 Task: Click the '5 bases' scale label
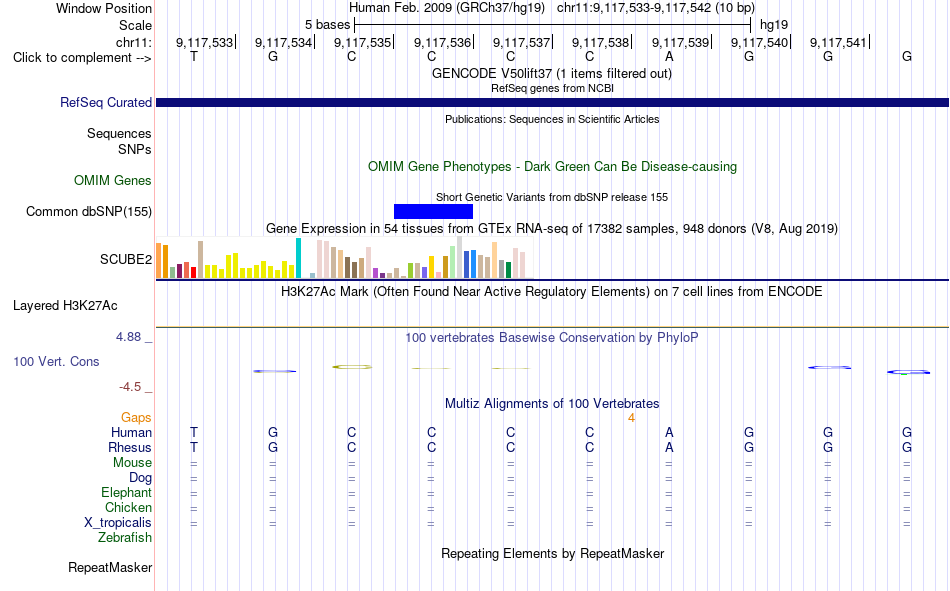[327, 25]
